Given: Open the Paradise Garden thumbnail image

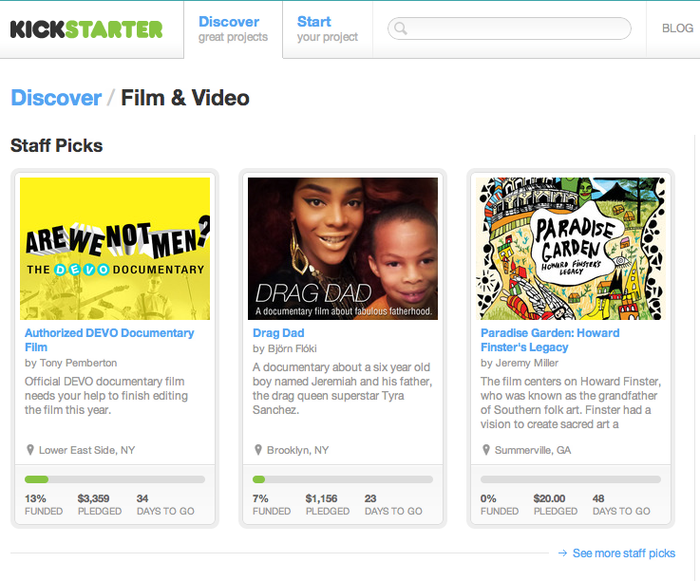Looking at the screenshot, I should (571, 248).
